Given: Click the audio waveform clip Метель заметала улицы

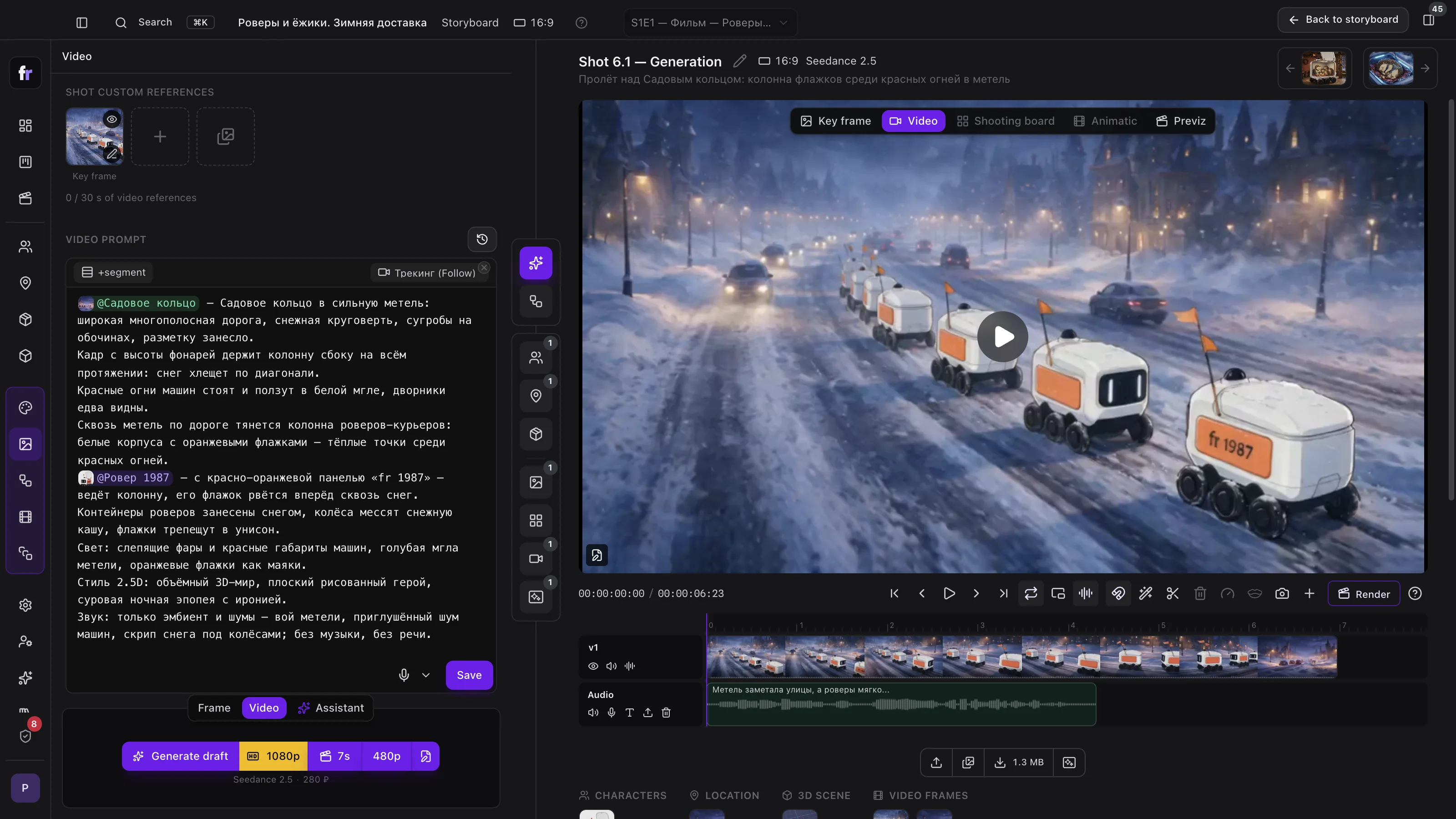Looking at the screenshot, I should 901,704.
